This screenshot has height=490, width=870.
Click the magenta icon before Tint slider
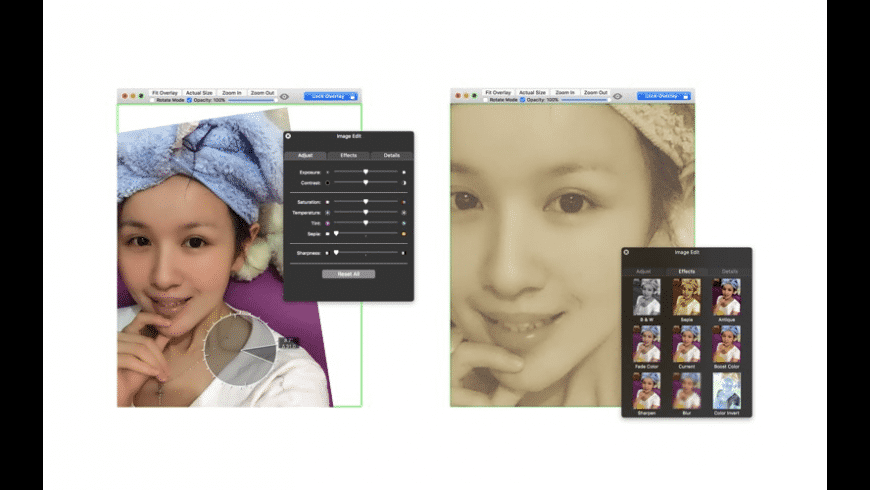[327, 223]
